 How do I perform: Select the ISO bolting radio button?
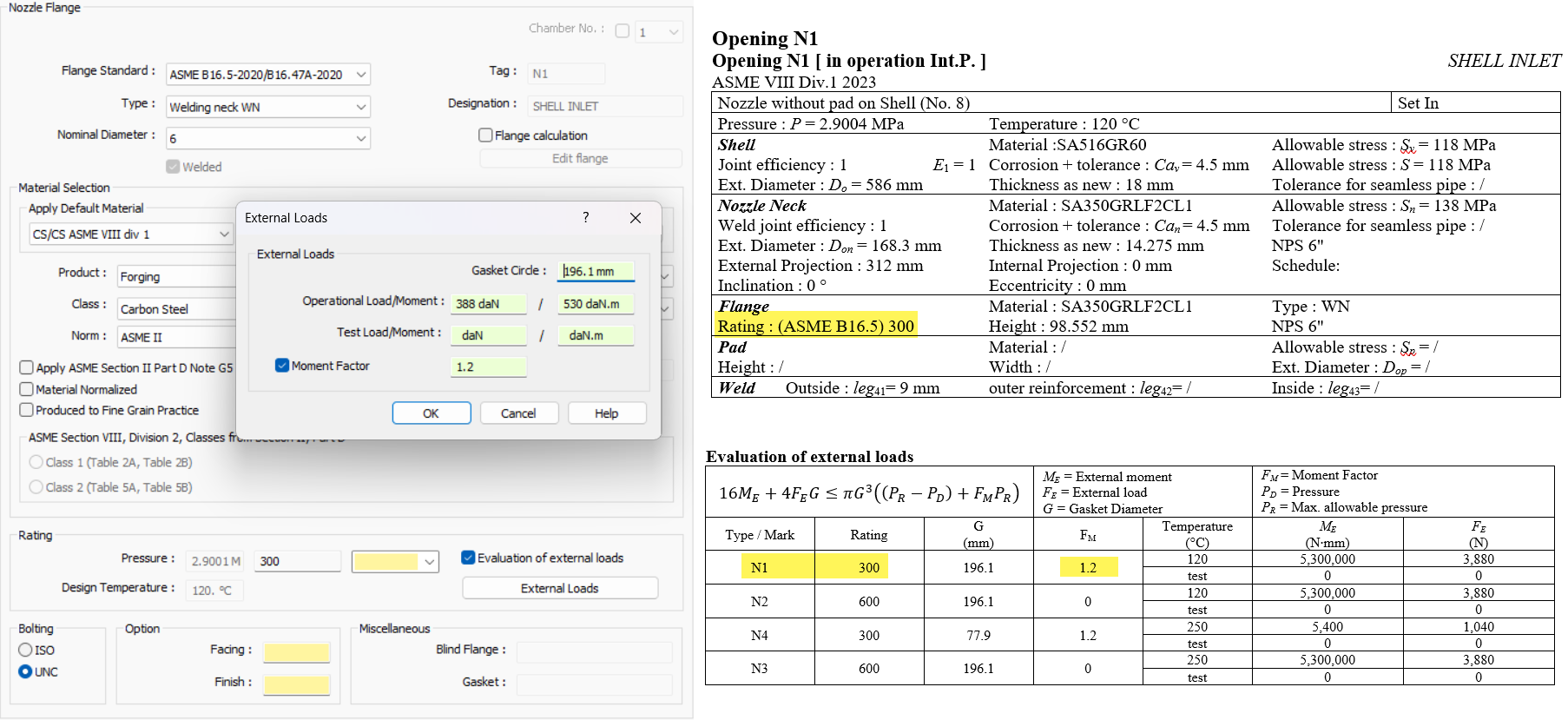[x=25, y=650]
